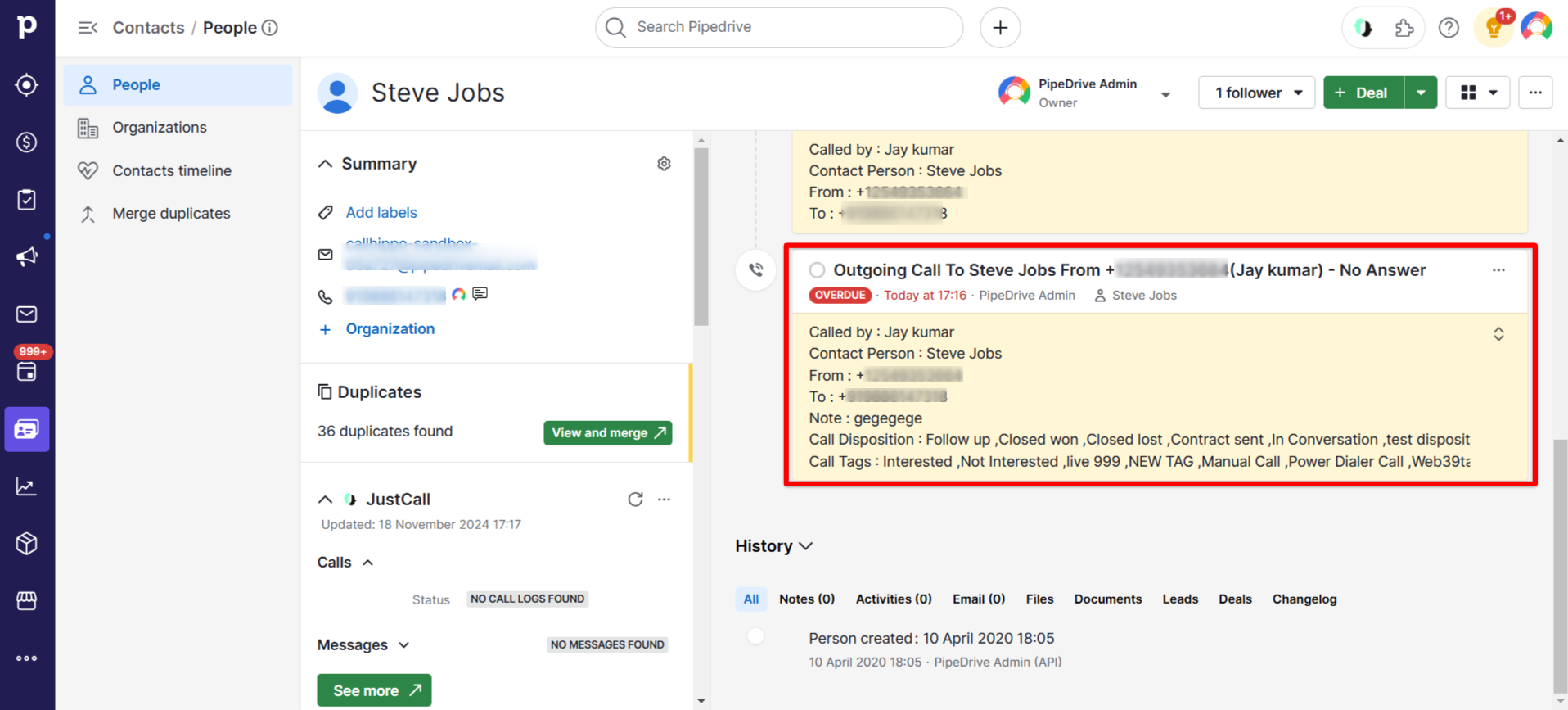This screenshot has width=1568, height=710.
Task: Open Leads radar icon in sidebar
Action: pyautogui.click(x=27, y=85)
